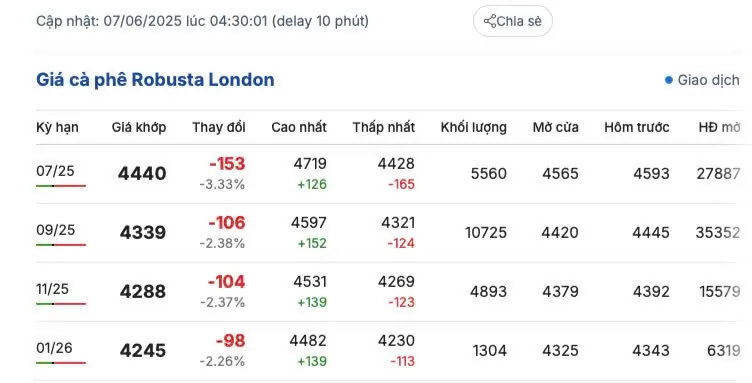Click the 4339 matched price for 09/25
The image size is (752, 383).
[142, 232]
